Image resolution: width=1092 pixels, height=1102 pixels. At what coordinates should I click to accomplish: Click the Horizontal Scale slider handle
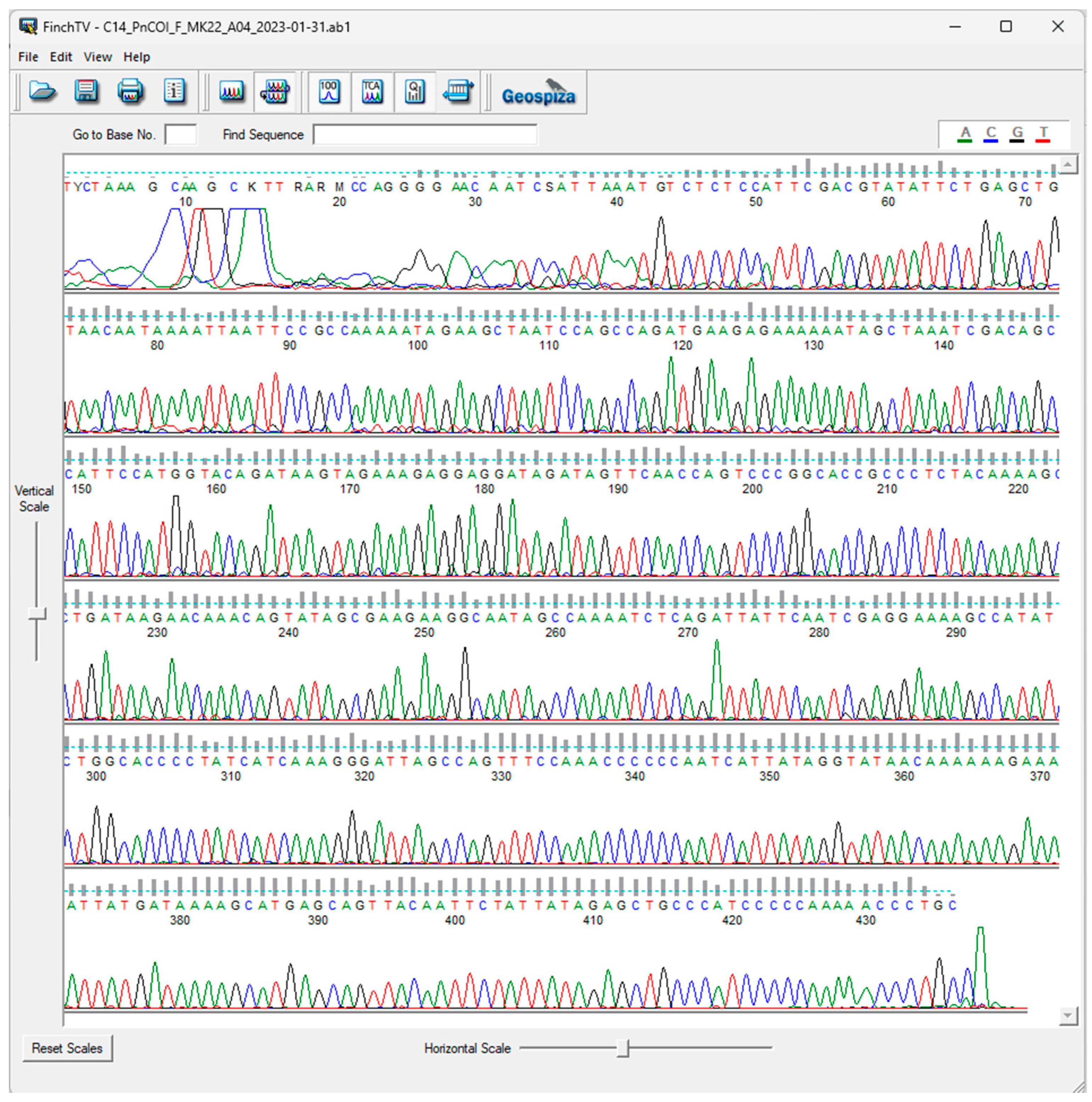pyautogui.click(x=623, y=1049)
